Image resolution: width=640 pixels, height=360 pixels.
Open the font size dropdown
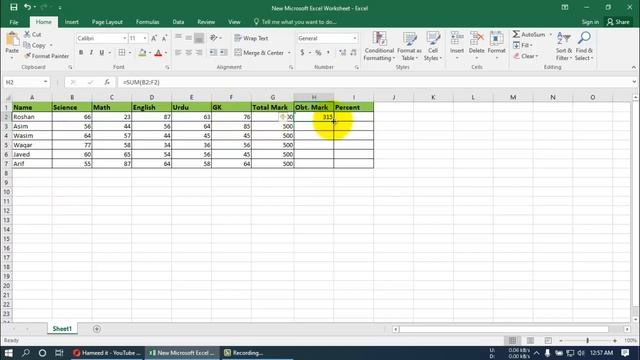[145, 38]
